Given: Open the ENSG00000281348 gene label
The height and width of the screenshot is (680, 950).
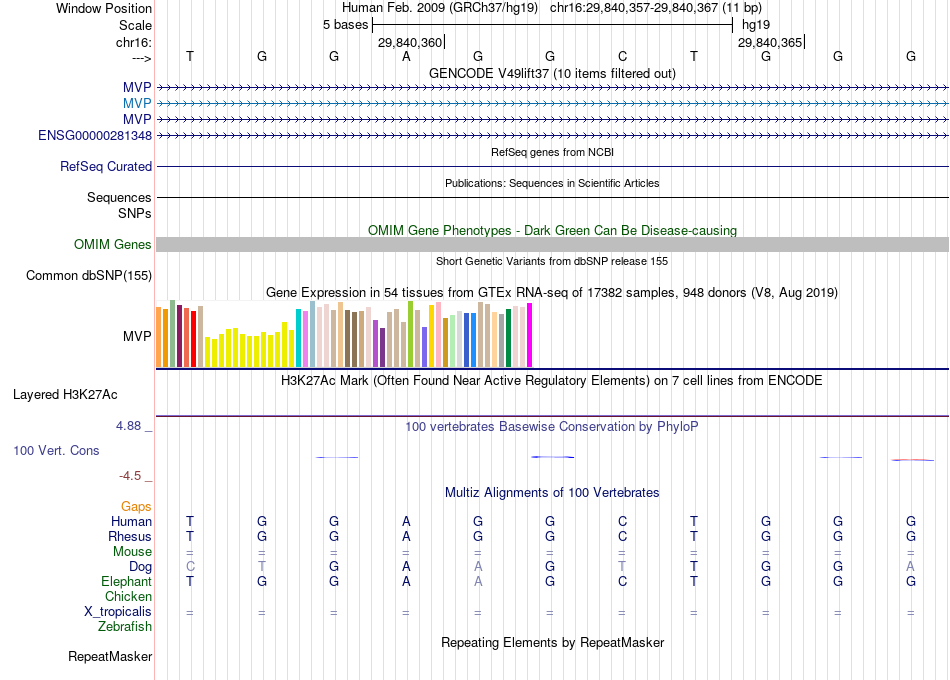Looking at the screenshot, I should (95, 135).
